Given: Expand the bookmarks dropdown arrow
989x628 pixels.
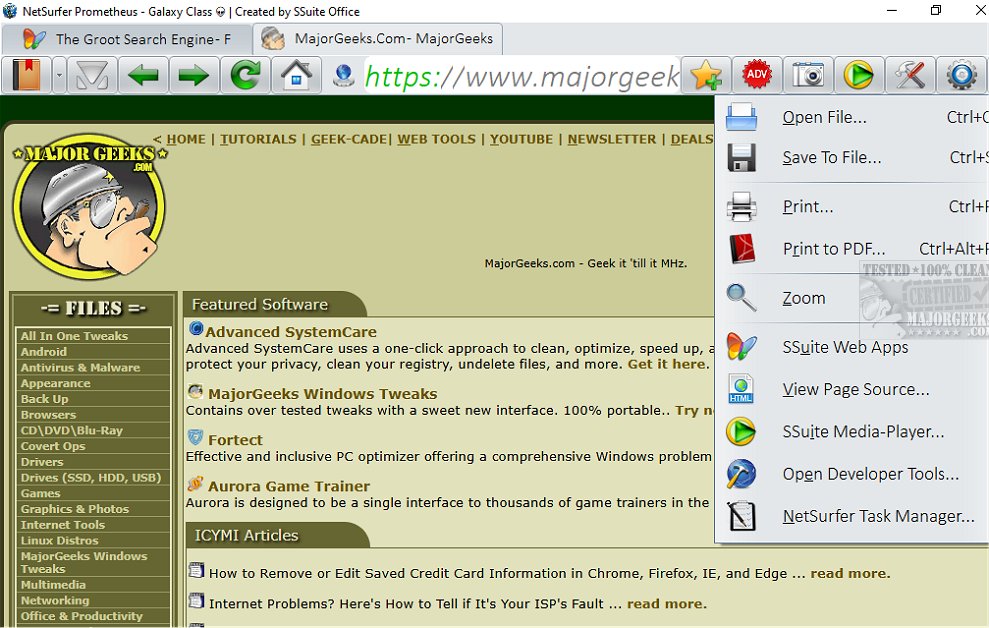Looking at the screenshot, I should point(59,75).
